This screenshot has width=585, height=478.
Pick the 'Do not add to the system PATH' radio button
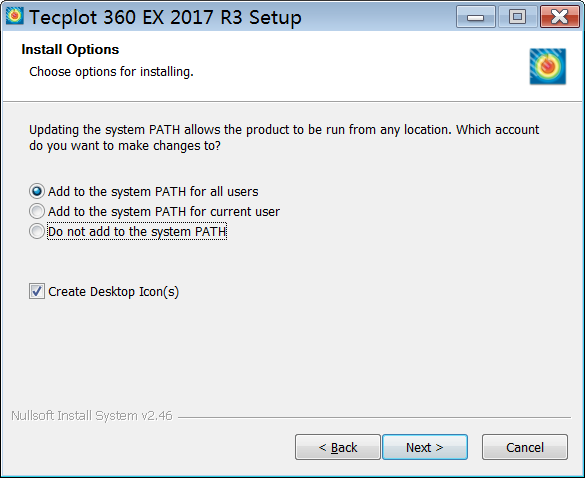(x=37, y=231)
